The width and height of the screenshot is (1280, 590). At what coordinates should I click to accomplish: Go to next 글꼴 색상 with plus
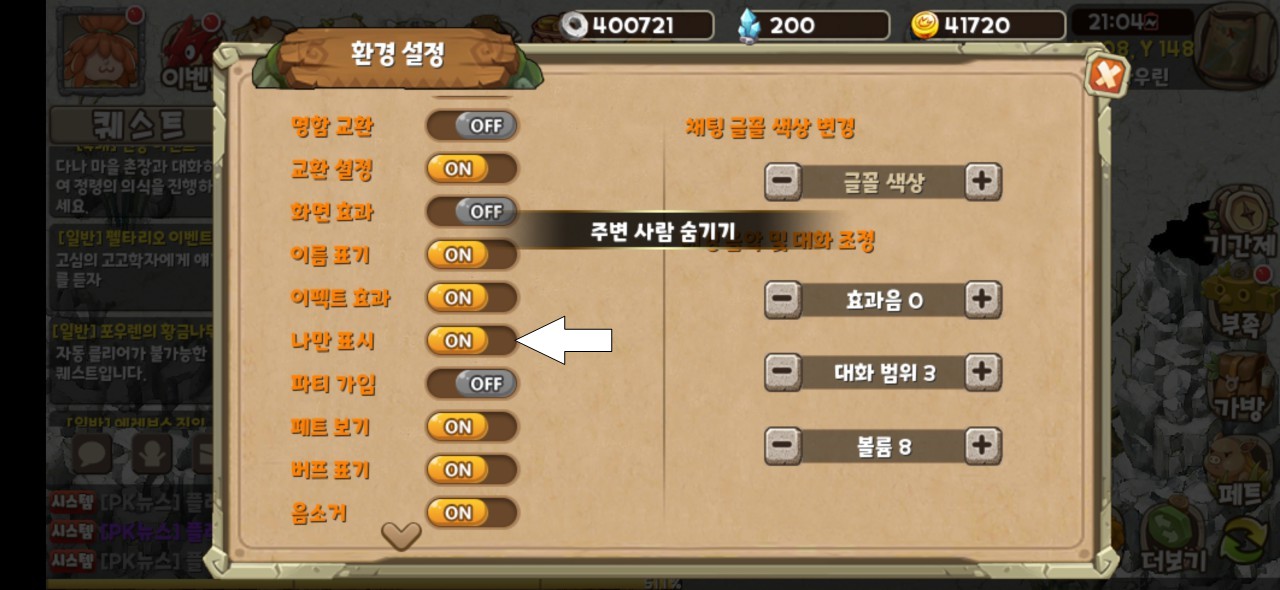[x=983, y=181]
